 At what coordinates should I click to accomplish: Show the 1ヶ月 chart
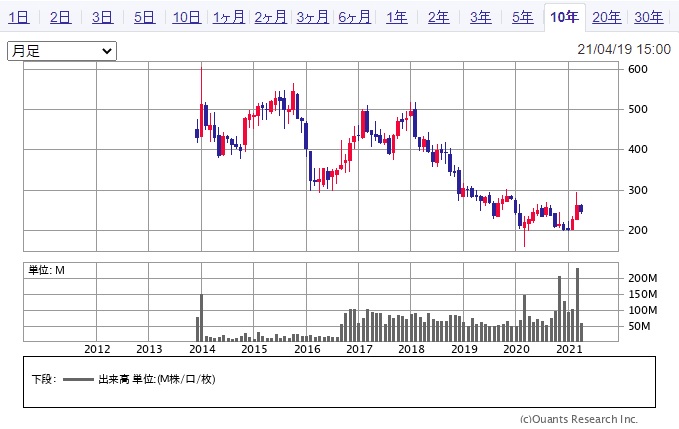[x=229, y=17]
